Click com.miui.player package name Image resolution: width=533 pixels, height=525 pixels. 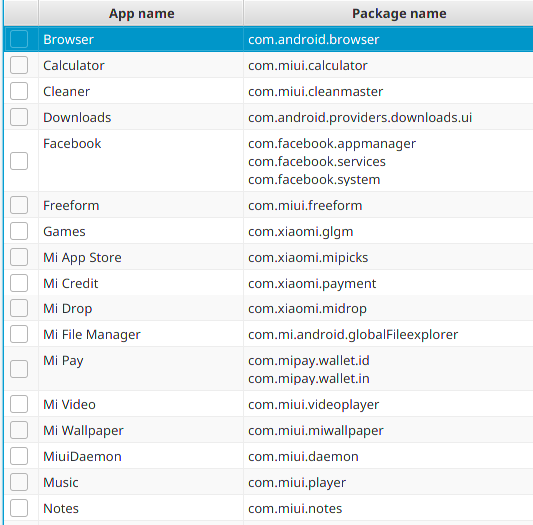click(297, 482)
